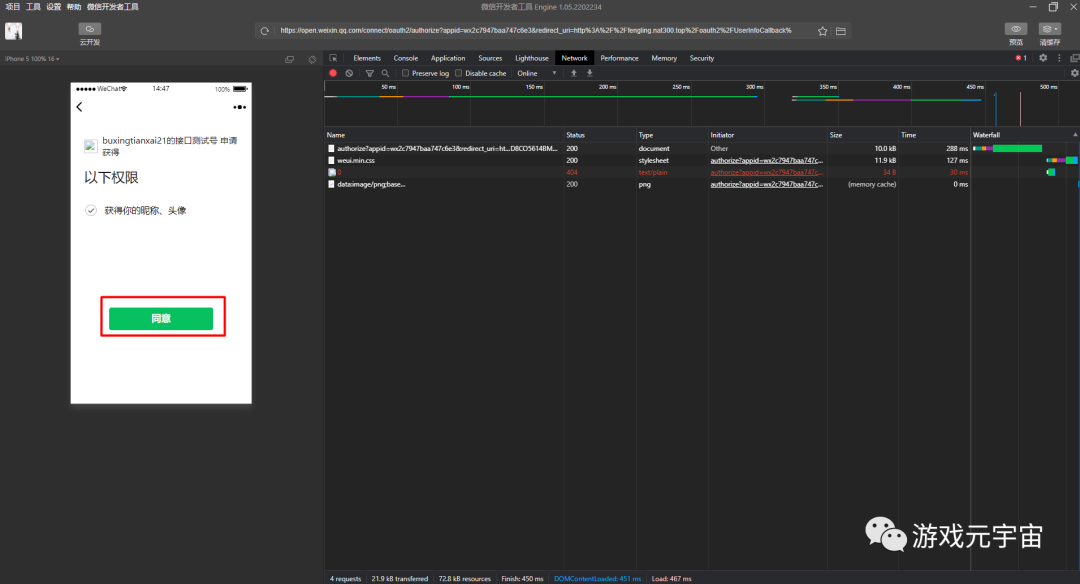Rotate the simulator device orientation
The image size is (1080, 584).
pos(313,59)
